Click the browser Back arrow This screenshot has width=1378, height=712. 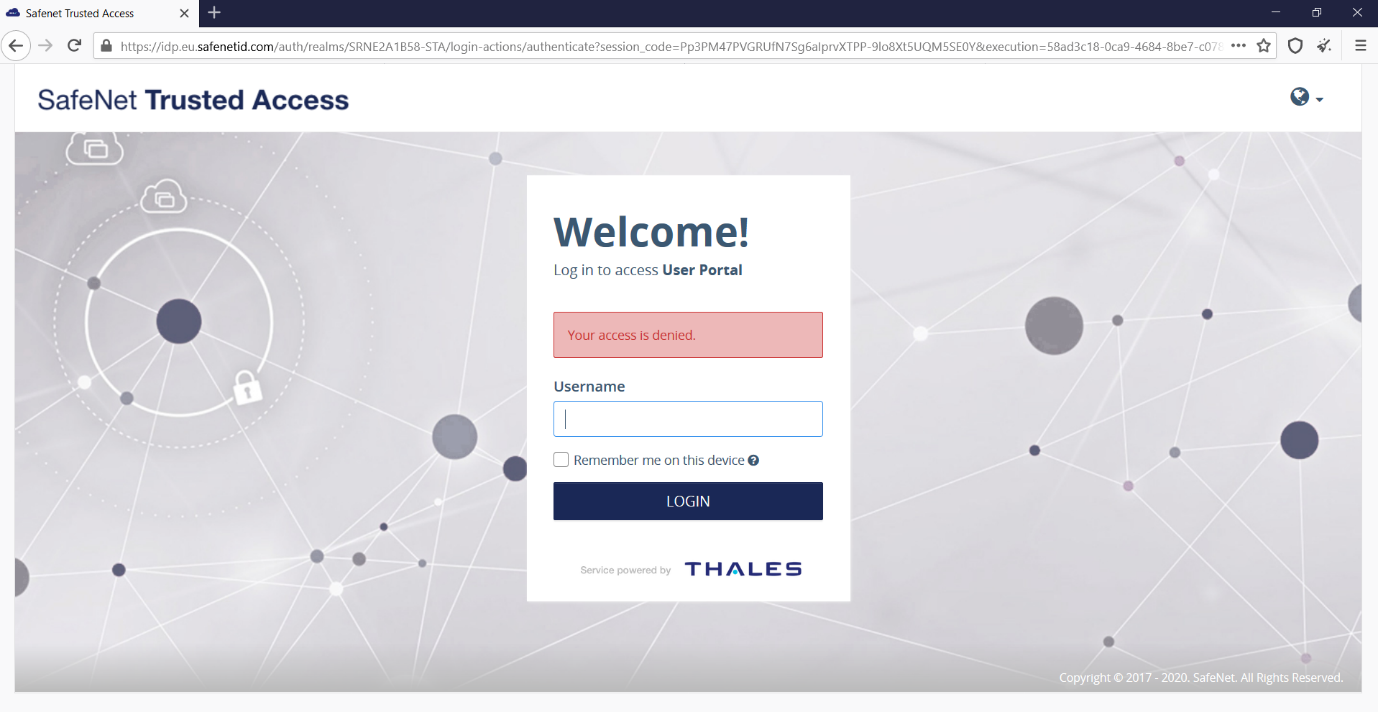(15, 46)
